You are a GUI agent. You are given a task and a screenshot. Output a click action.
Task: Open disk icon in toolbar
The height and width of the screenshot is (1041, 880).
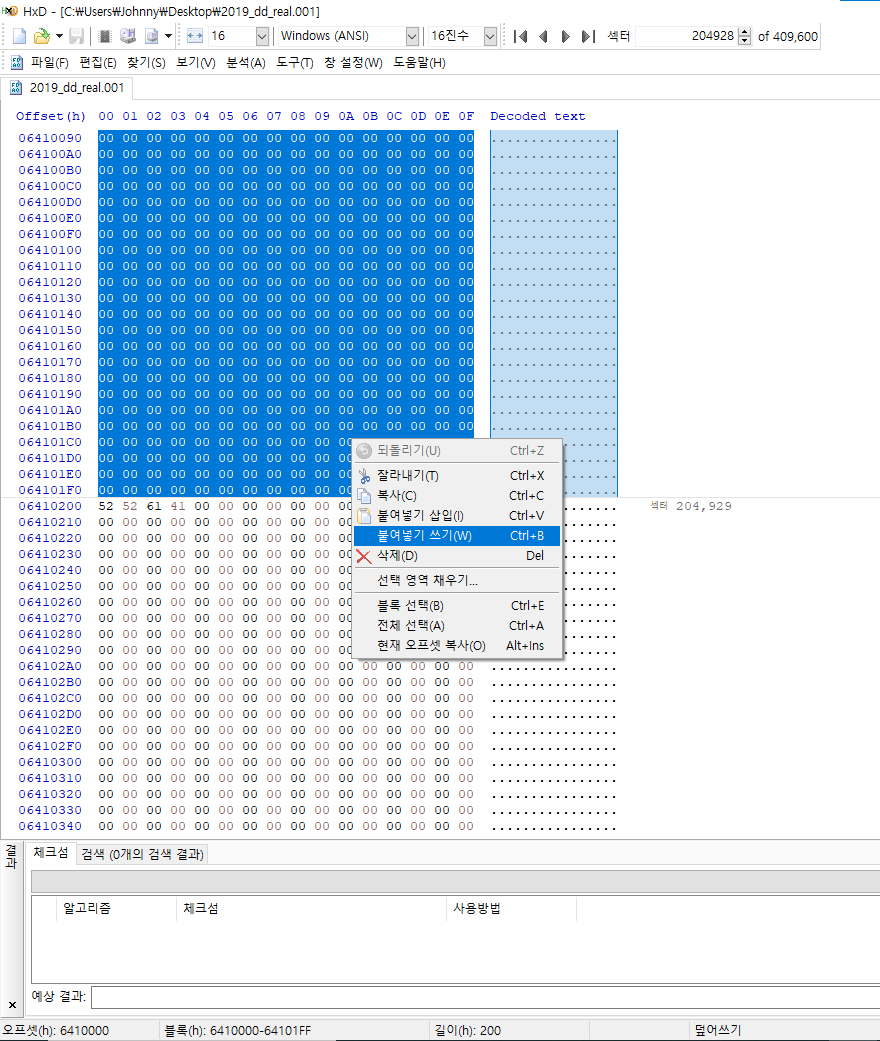[128, 36]
